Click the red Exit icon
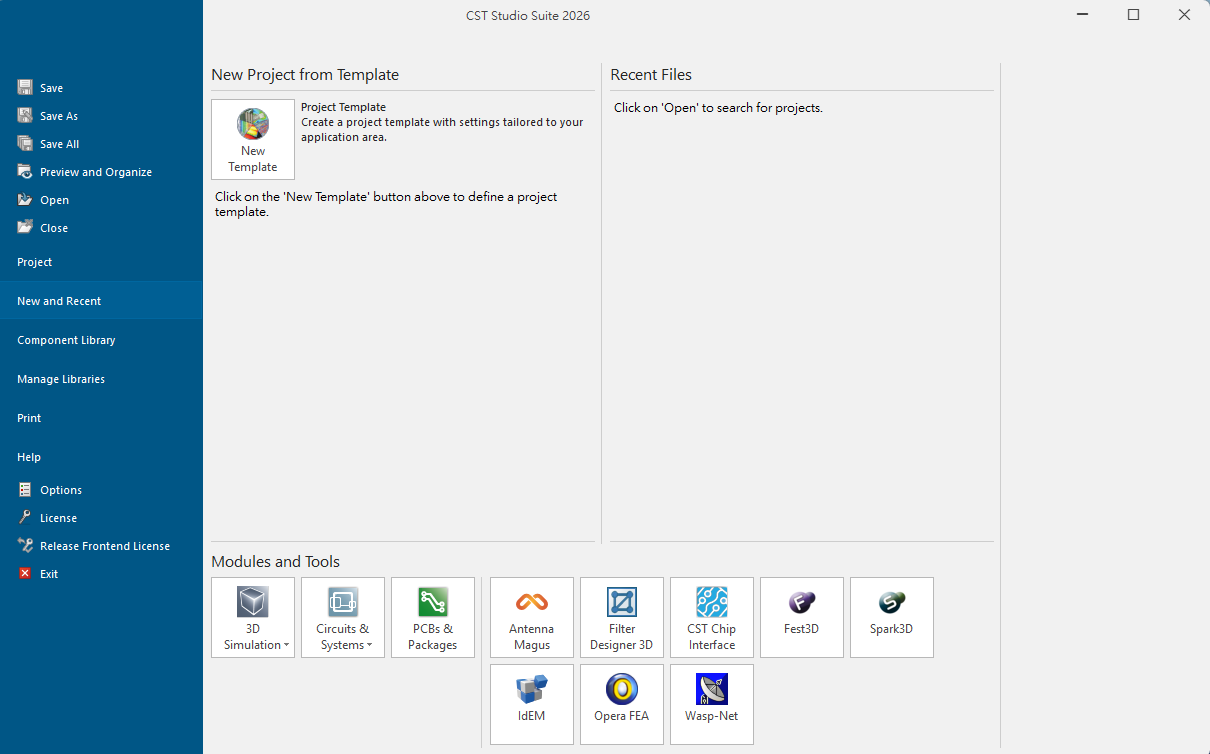This screenshot has width=1210, height=754. tap(25, 574)
